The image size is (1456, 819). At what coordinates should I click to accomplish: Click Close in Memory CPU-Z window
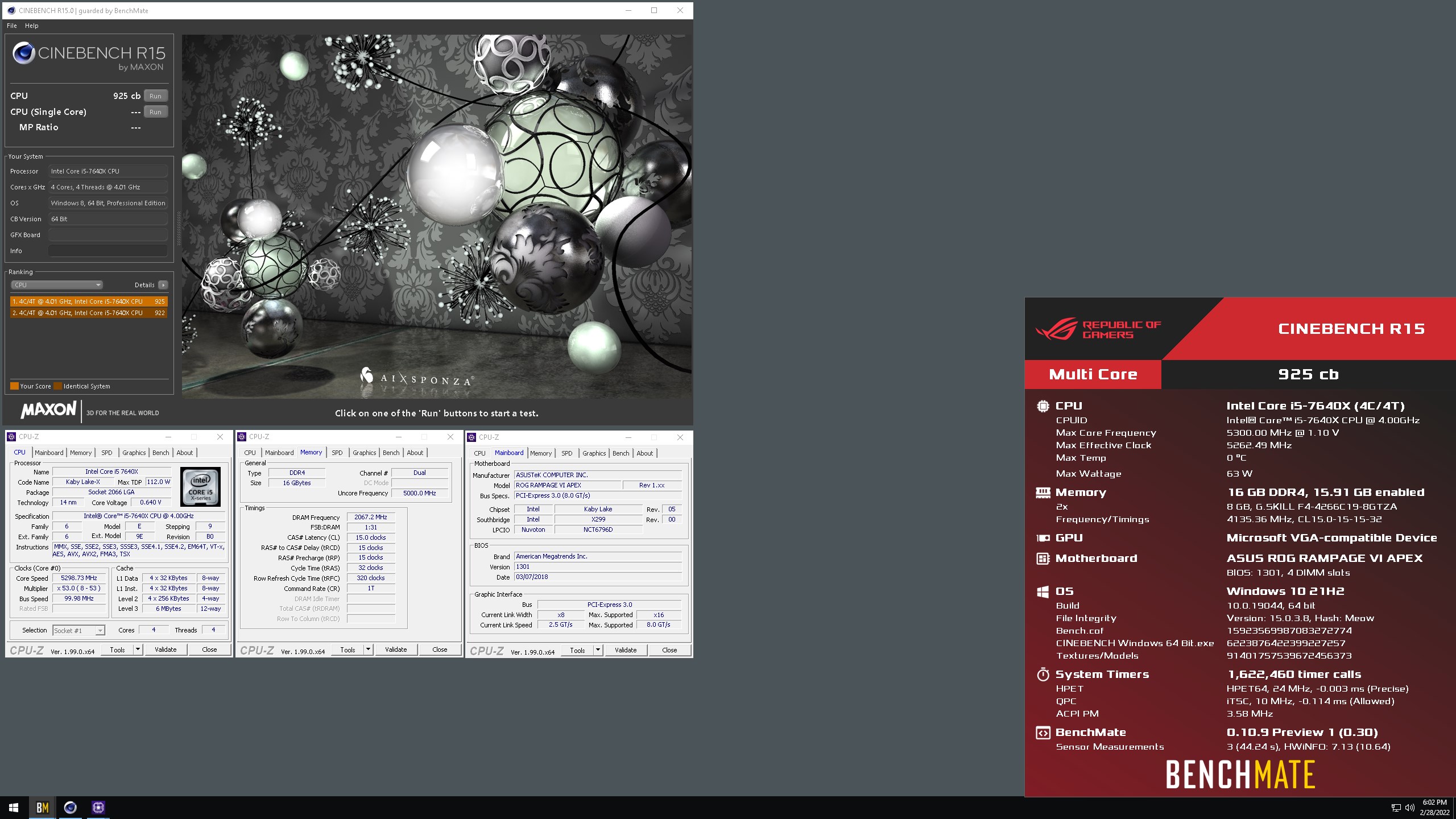(x=440, y=650)
